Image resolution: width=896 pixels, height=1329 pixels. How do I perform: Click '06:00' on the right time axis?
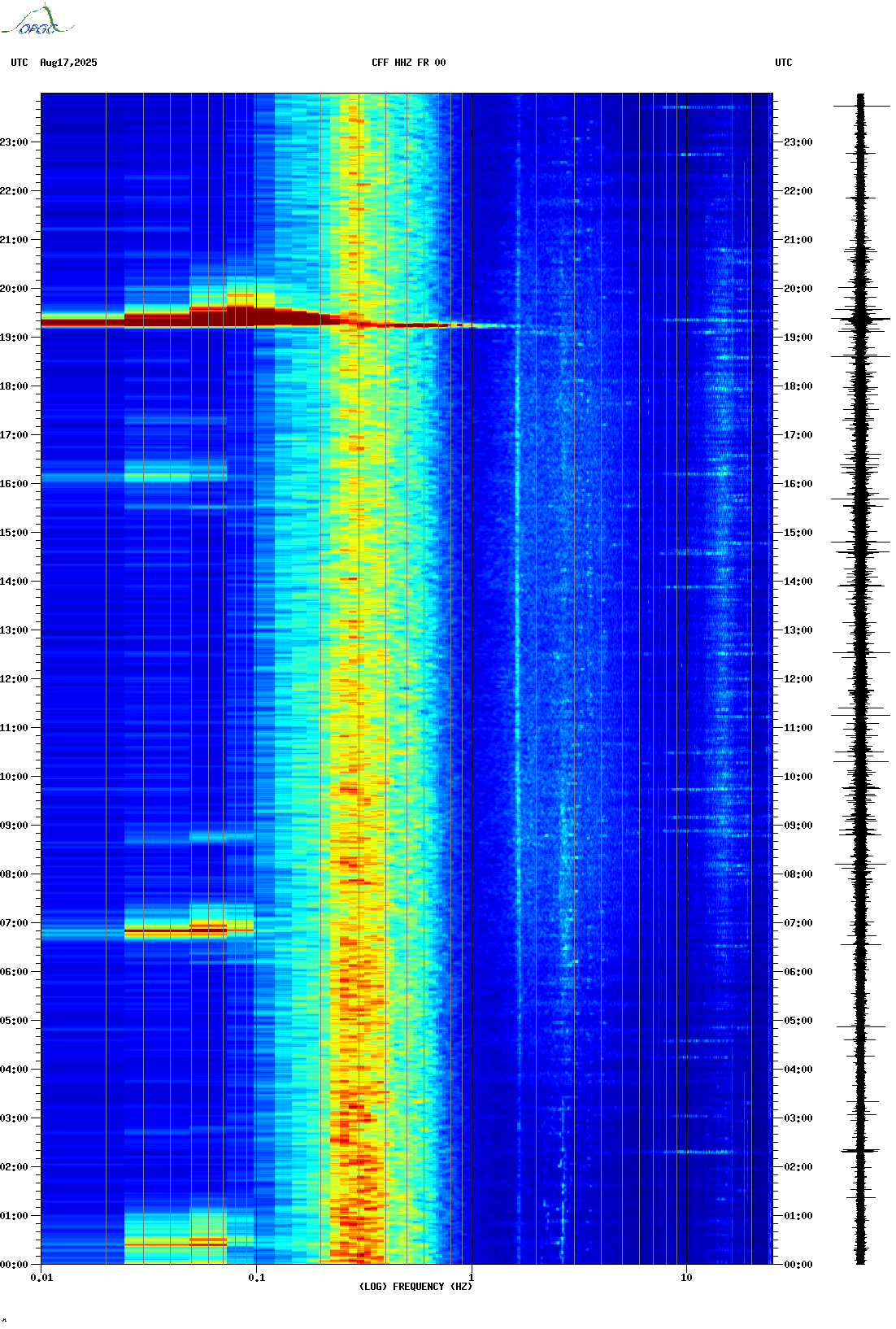pyautogui.click(x=798, y=972)
